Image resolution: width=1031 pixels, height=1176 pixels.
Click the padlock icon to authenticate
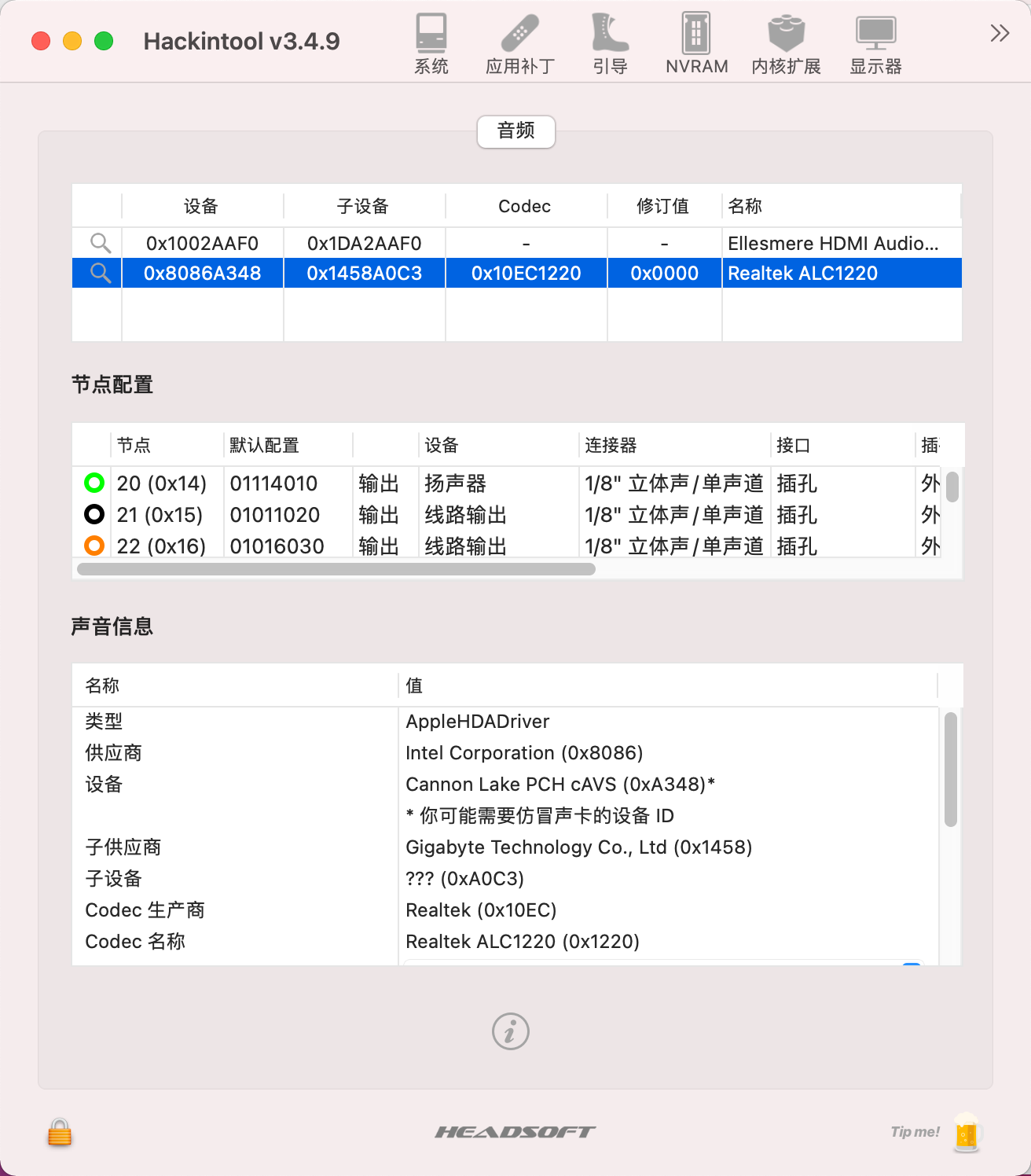coord(60,1132)
